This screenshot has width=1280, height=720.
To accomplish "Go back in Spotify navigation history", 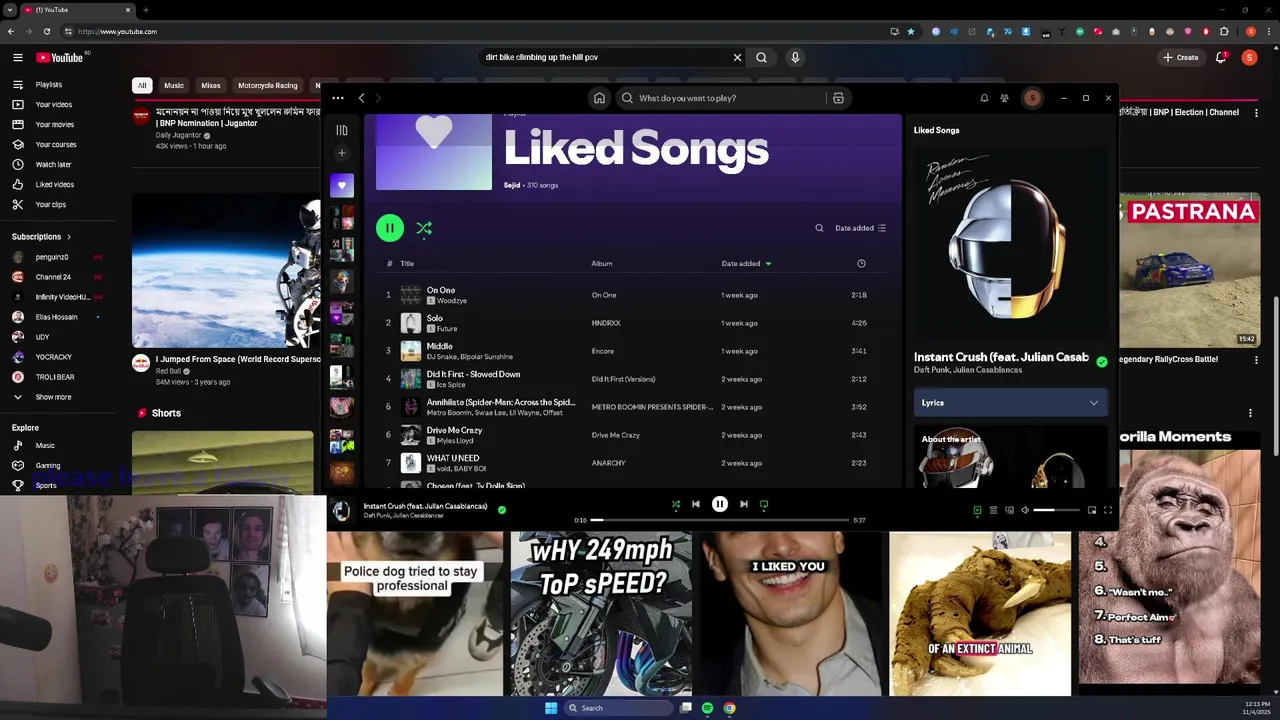I will [361, 98].
